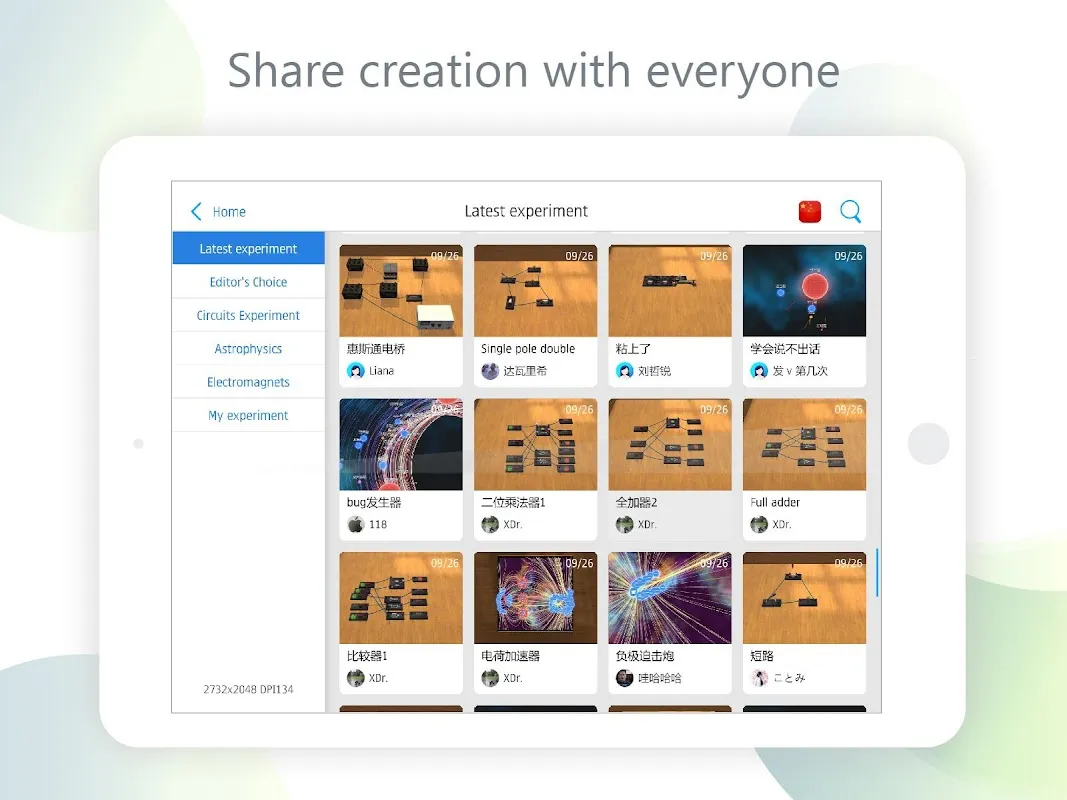Select the Electromagnets category

click(x=248, y=382)
